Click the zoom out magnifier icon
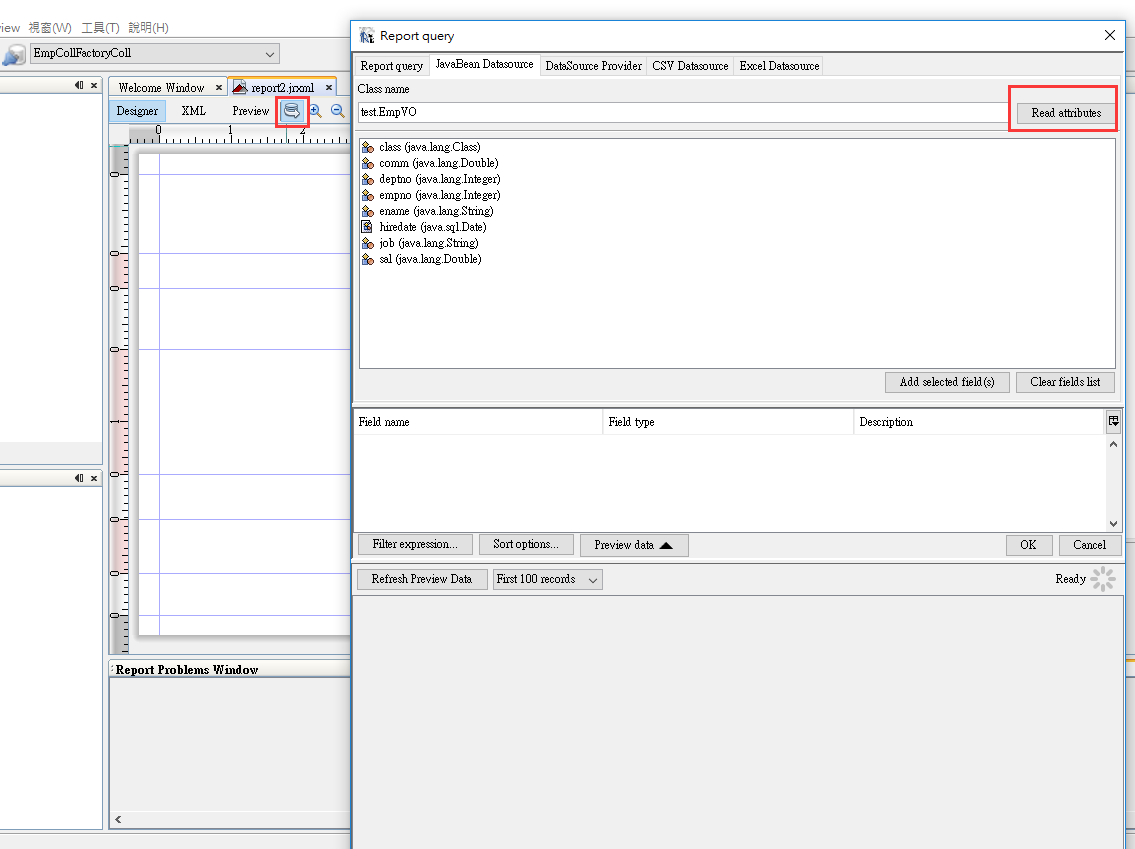Viewport: 1135px width, 849px height. pos(338,111)
